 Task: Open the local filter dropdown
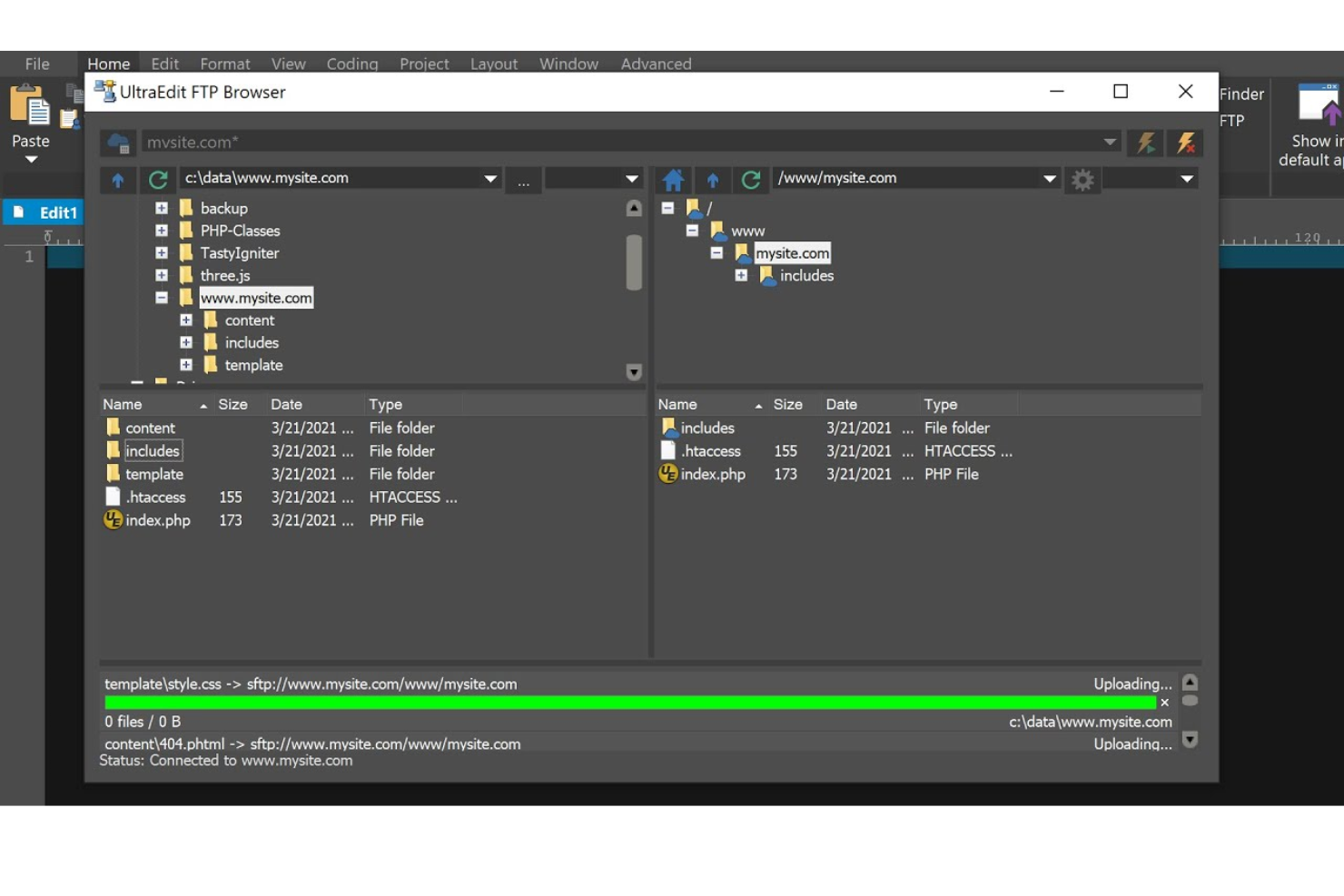[632, 179]
